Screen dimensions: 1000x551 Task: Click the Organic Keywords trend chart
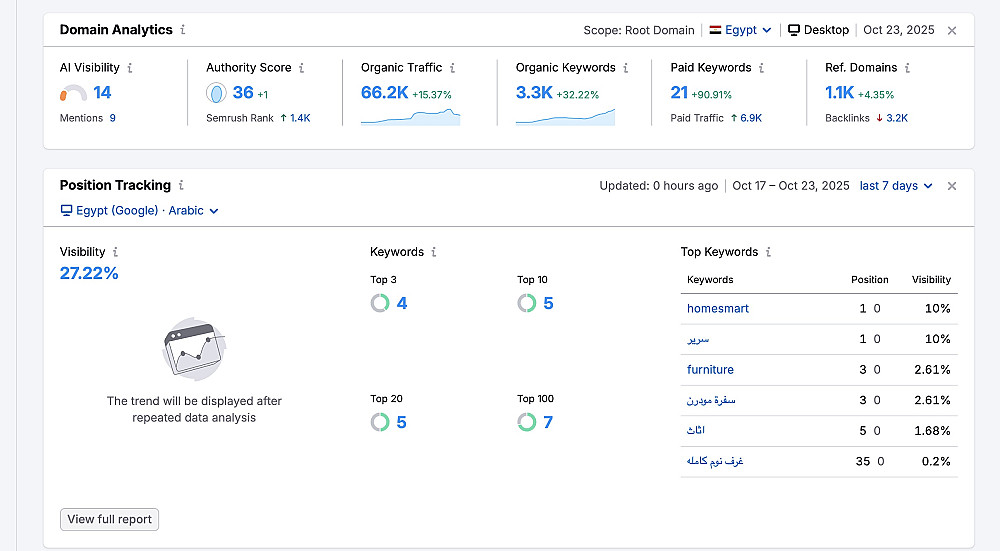(565, 117)
